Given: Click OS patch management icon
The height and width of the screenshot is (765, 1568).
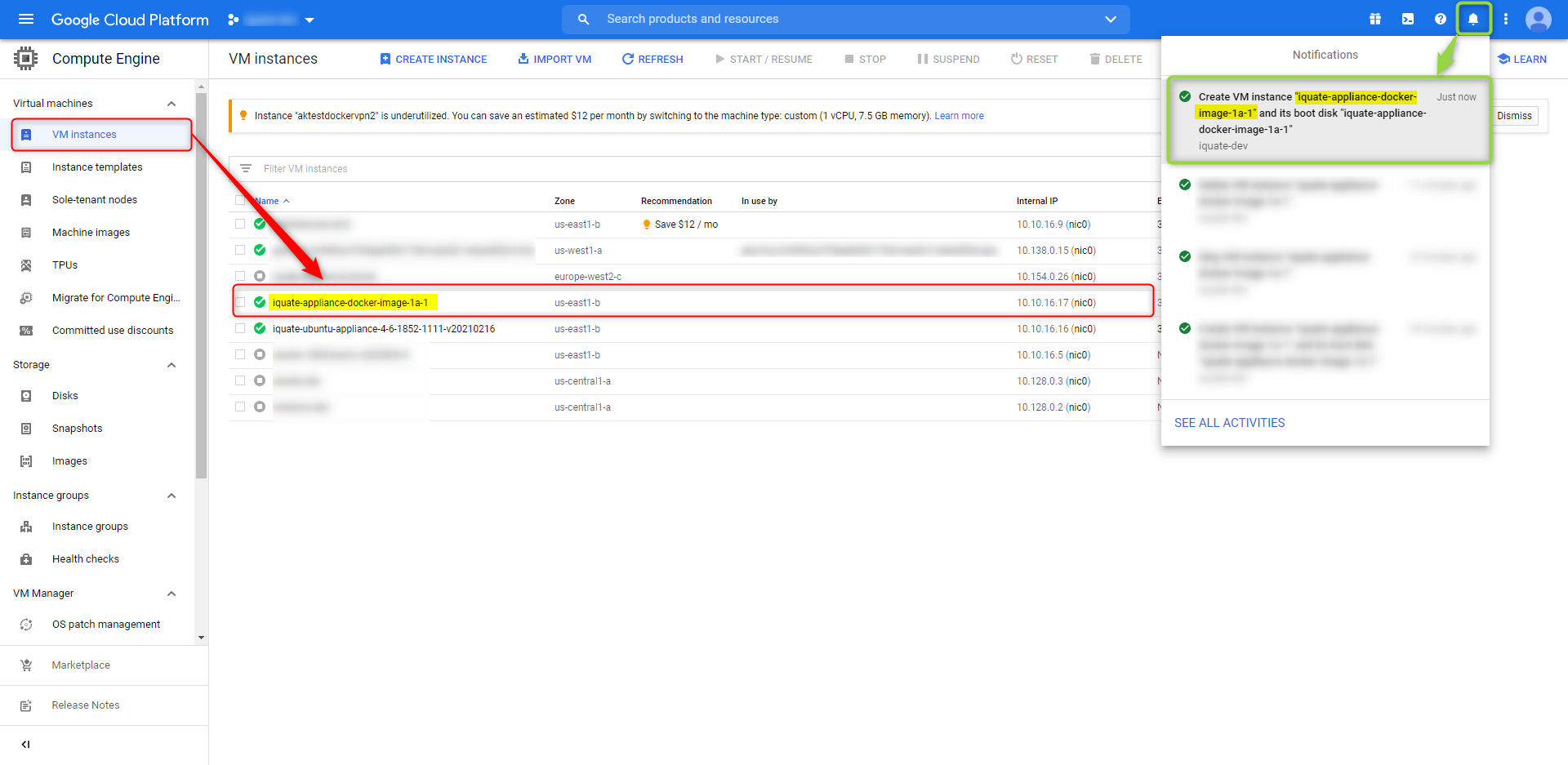Looking at the screenshot, I should click(26, 625).
